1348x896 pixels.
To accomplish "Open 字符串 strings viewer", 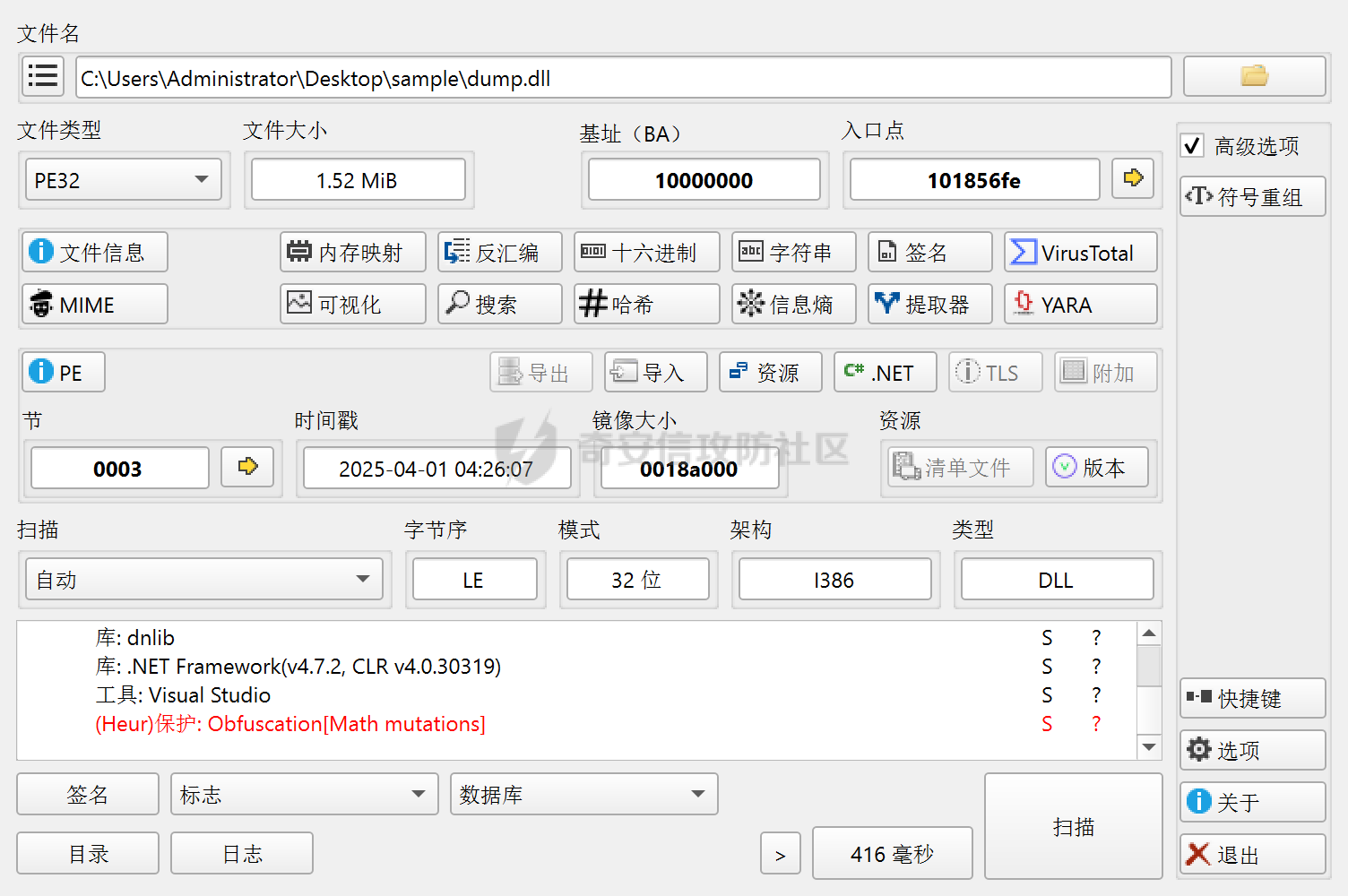I will tap(794, 252).
